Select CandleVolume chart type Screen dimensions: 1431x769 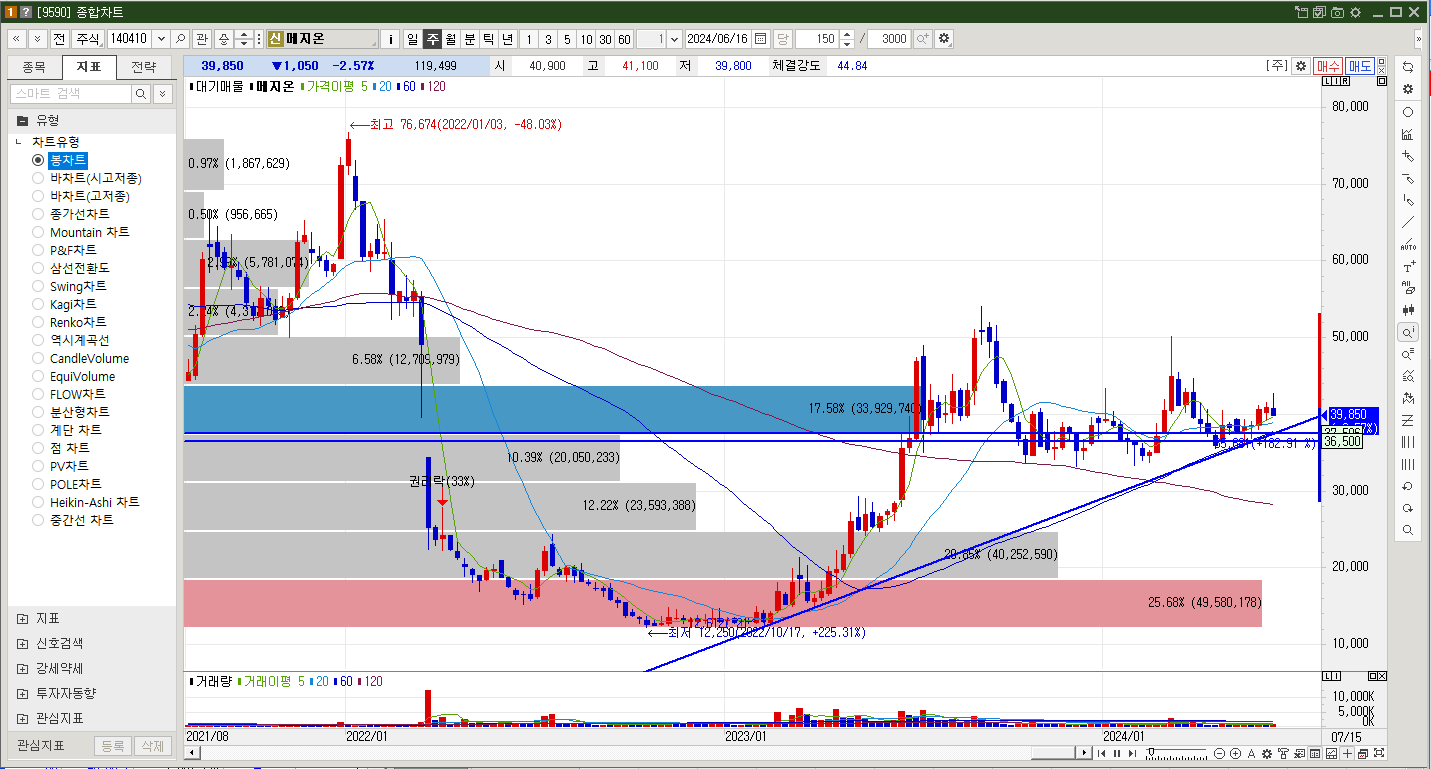click(x=38, y=358)
